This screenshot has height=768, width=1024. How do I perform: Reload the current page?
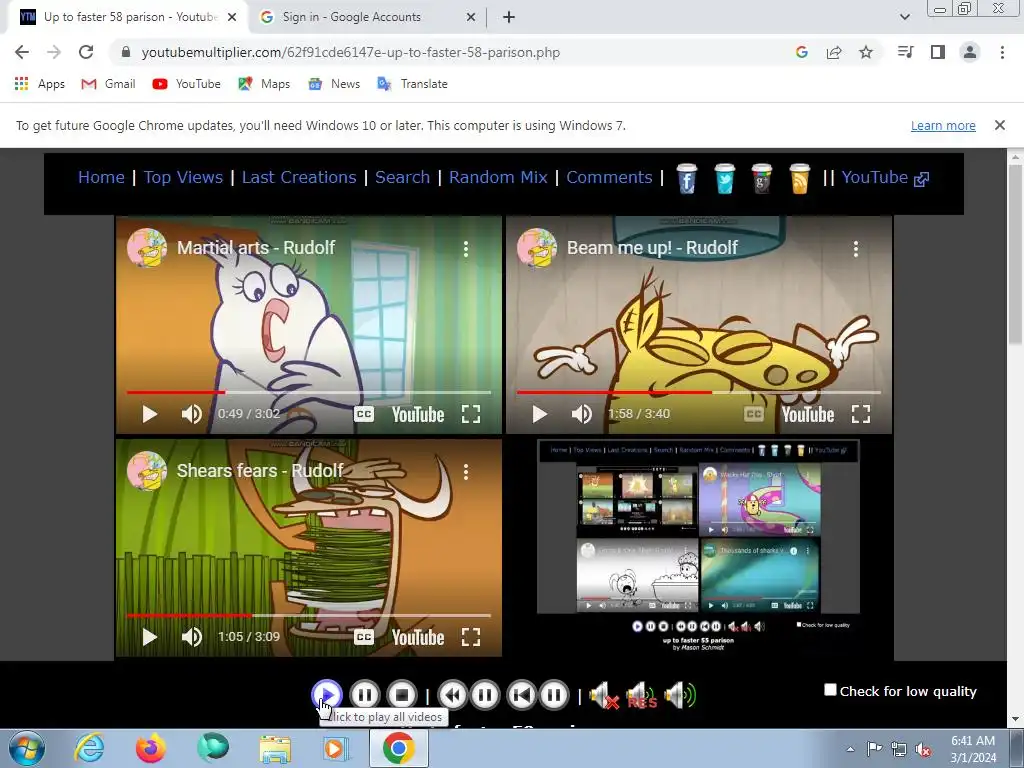[x=86, y=52]
